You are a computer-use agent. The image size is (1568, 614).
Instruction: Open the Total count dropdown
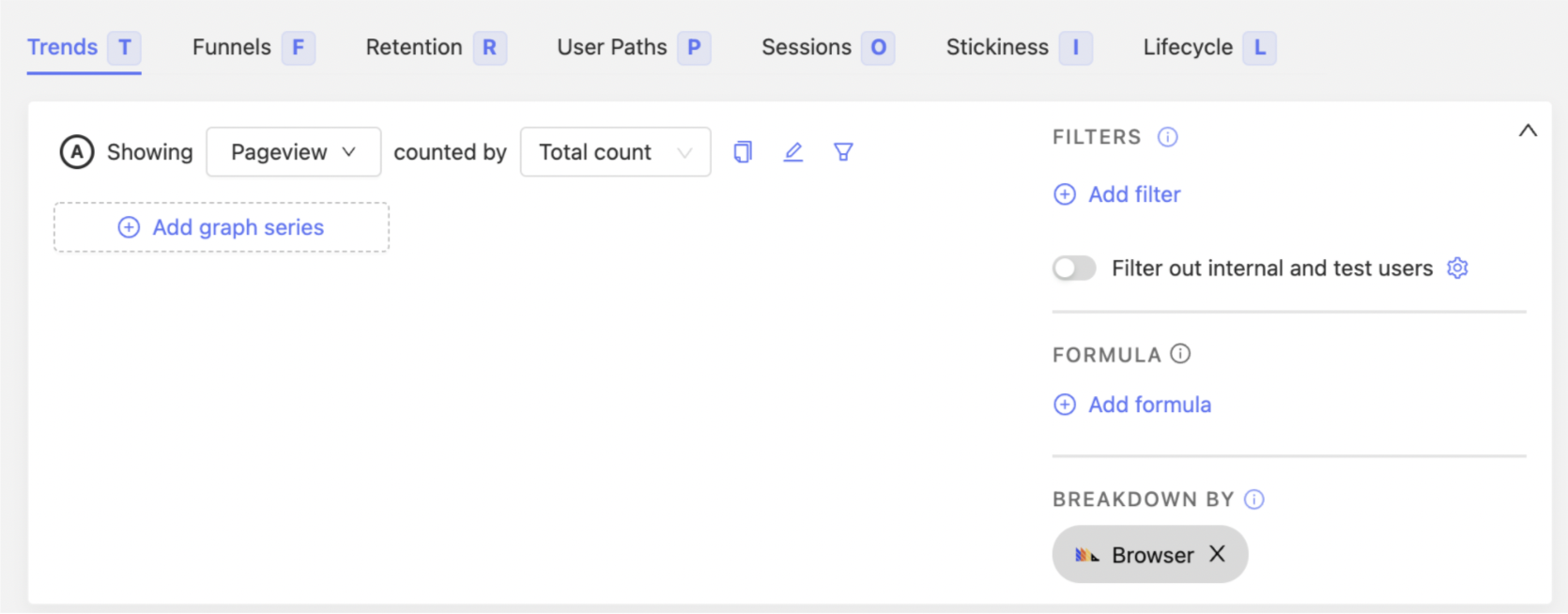click(615, 152)
